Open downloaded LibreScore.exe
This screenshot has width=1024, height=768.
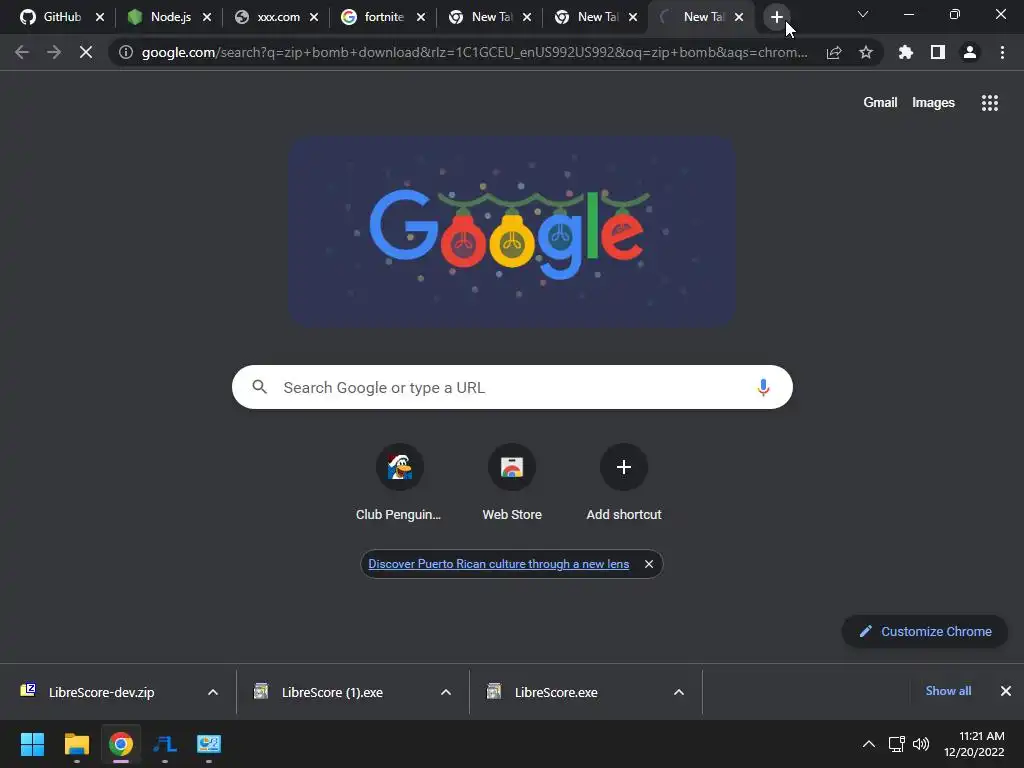[x=556, y=692]
